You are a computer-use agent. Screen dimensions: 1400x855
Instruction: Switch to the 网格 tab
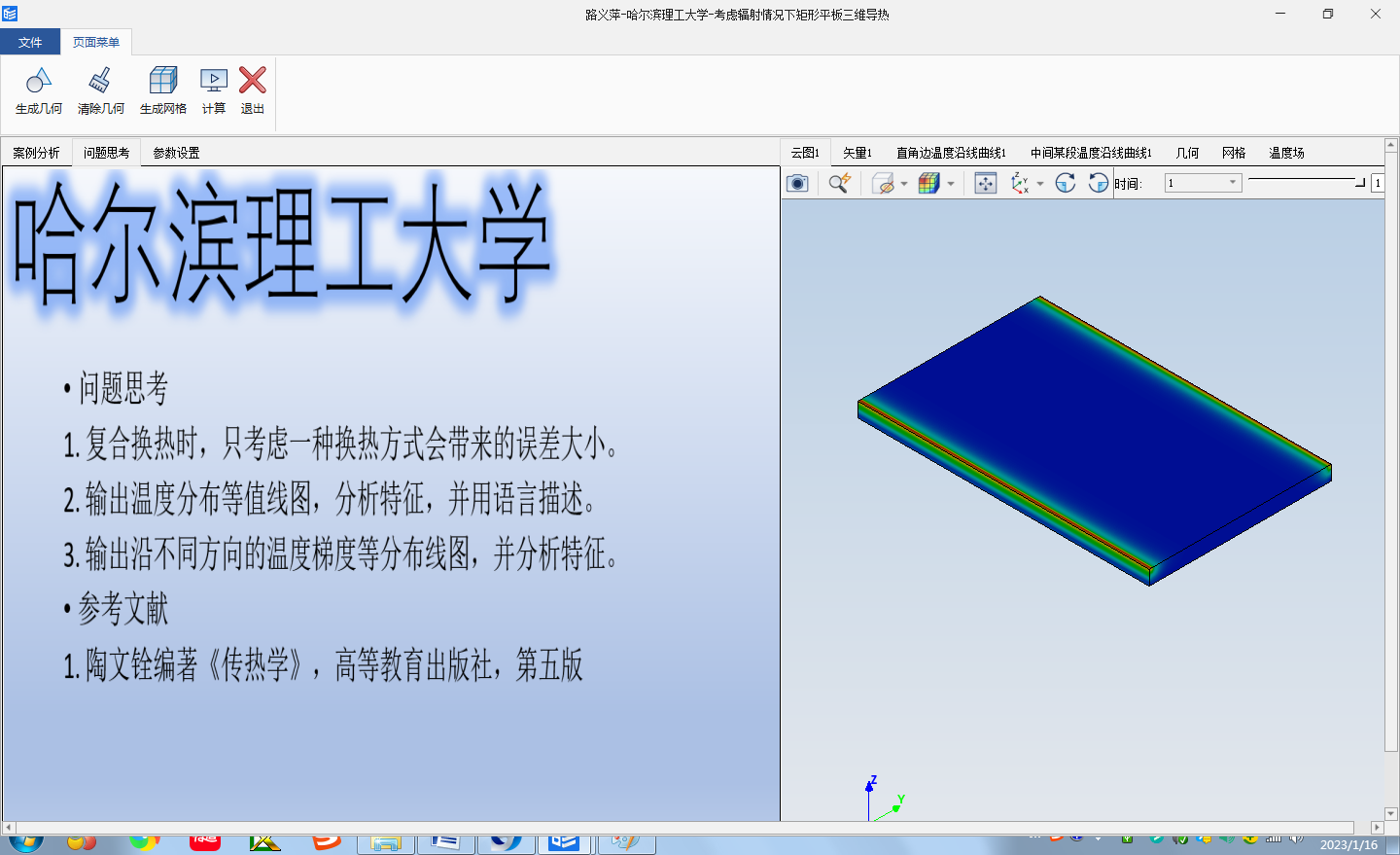pyautogui.click(x=1234, y=153)
